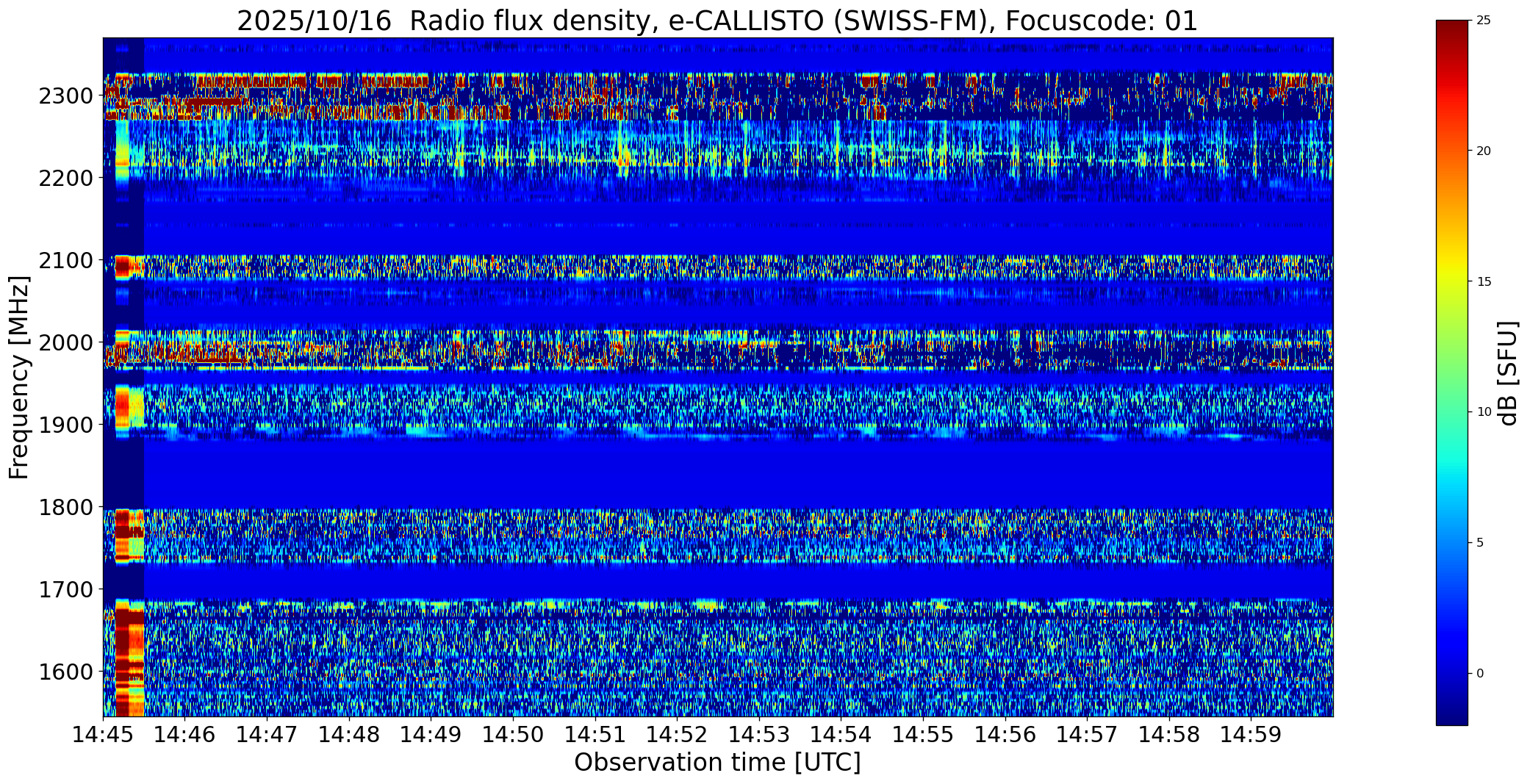Image resolution: width=1530 pixels, height=784 pixels.
Task: Click the 1600 frequency tick label
Action: pyautogui.click(x=68, y=672)
